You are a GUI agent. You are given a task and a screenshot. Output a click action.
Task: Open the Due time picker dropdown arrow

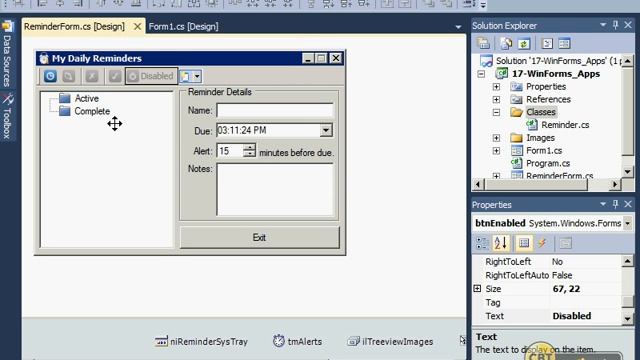326,130
